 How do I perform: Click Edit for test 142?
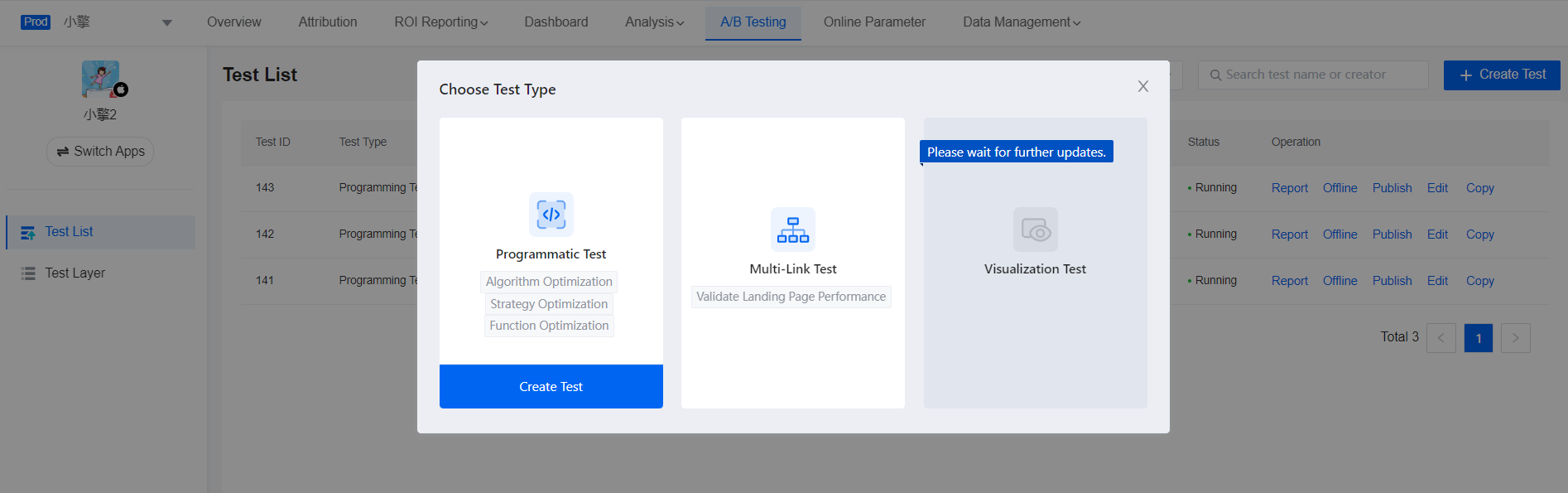point(1437,235)
